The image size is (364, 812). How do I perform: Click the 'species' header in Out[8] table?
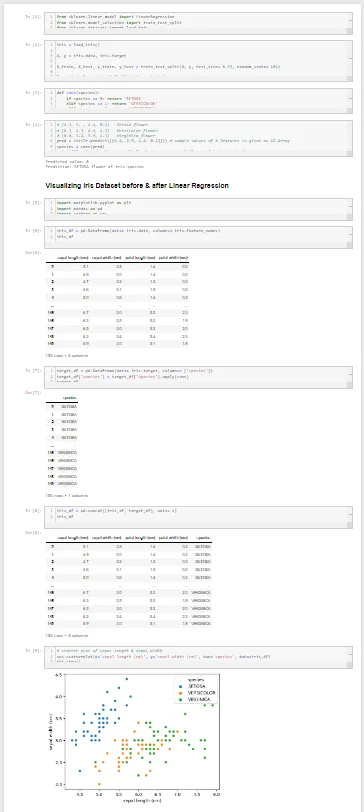point(203,538)
